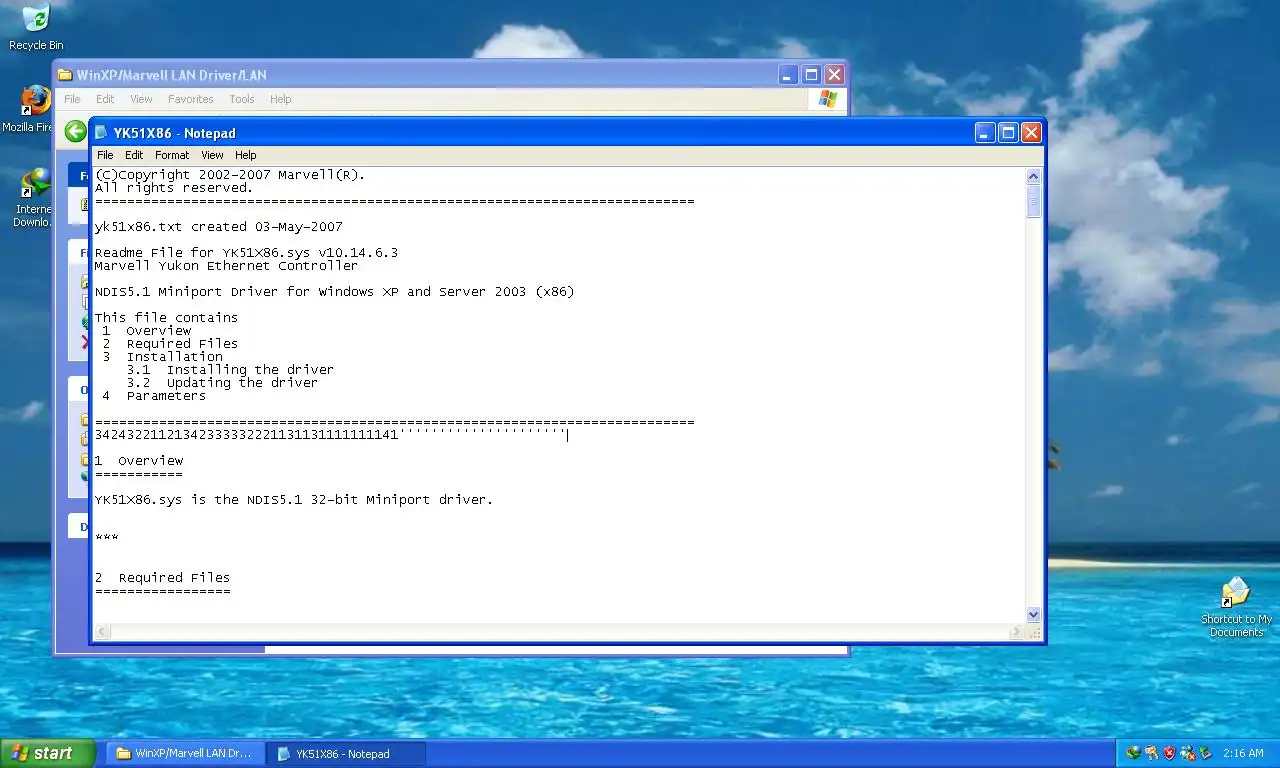Click '3.2 Updating the driver' line
The height and width of the screenshot is (768, 1280).
222,383
